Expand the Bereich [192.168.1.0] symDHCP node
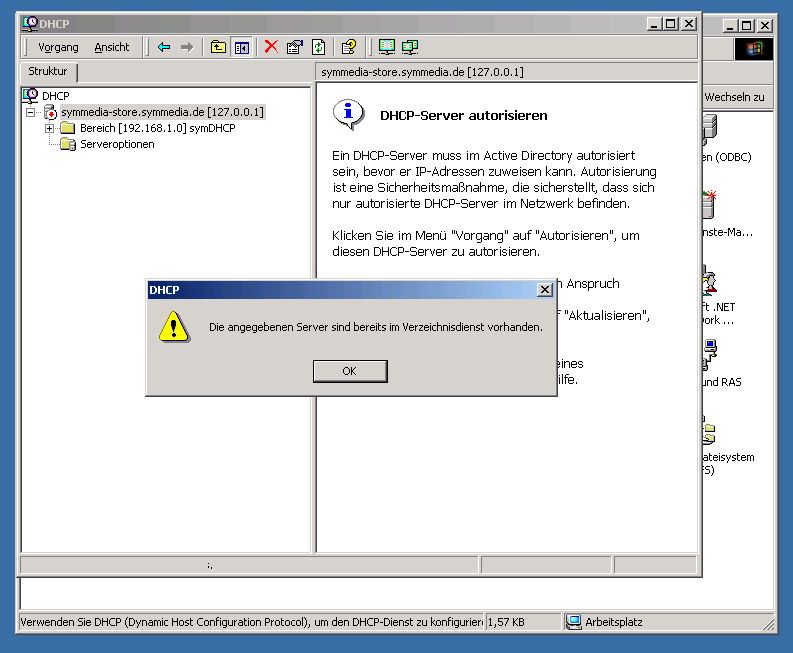Screen dimensions: 793x653 coord(50,128)
